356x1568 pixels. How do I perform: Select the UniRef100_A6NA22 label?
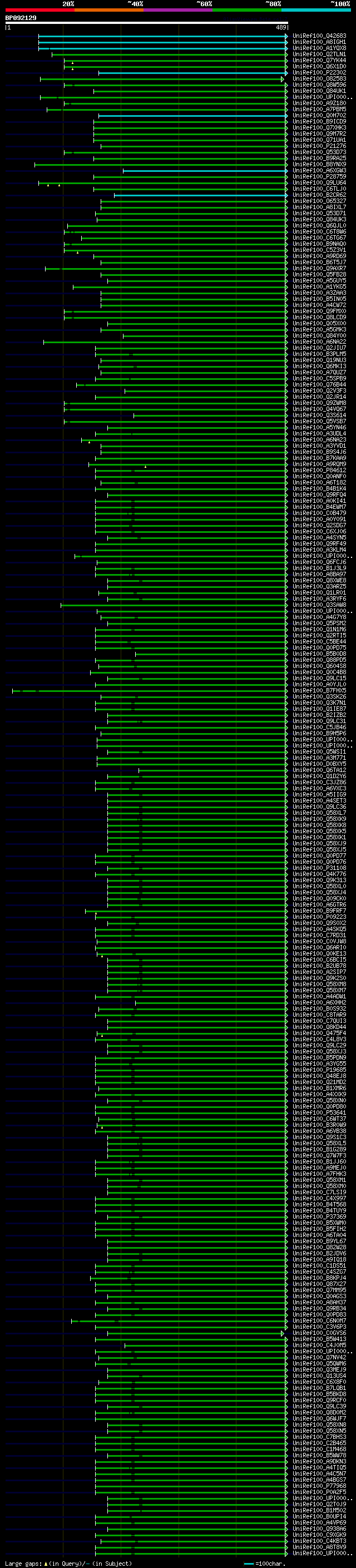(319, 342)
